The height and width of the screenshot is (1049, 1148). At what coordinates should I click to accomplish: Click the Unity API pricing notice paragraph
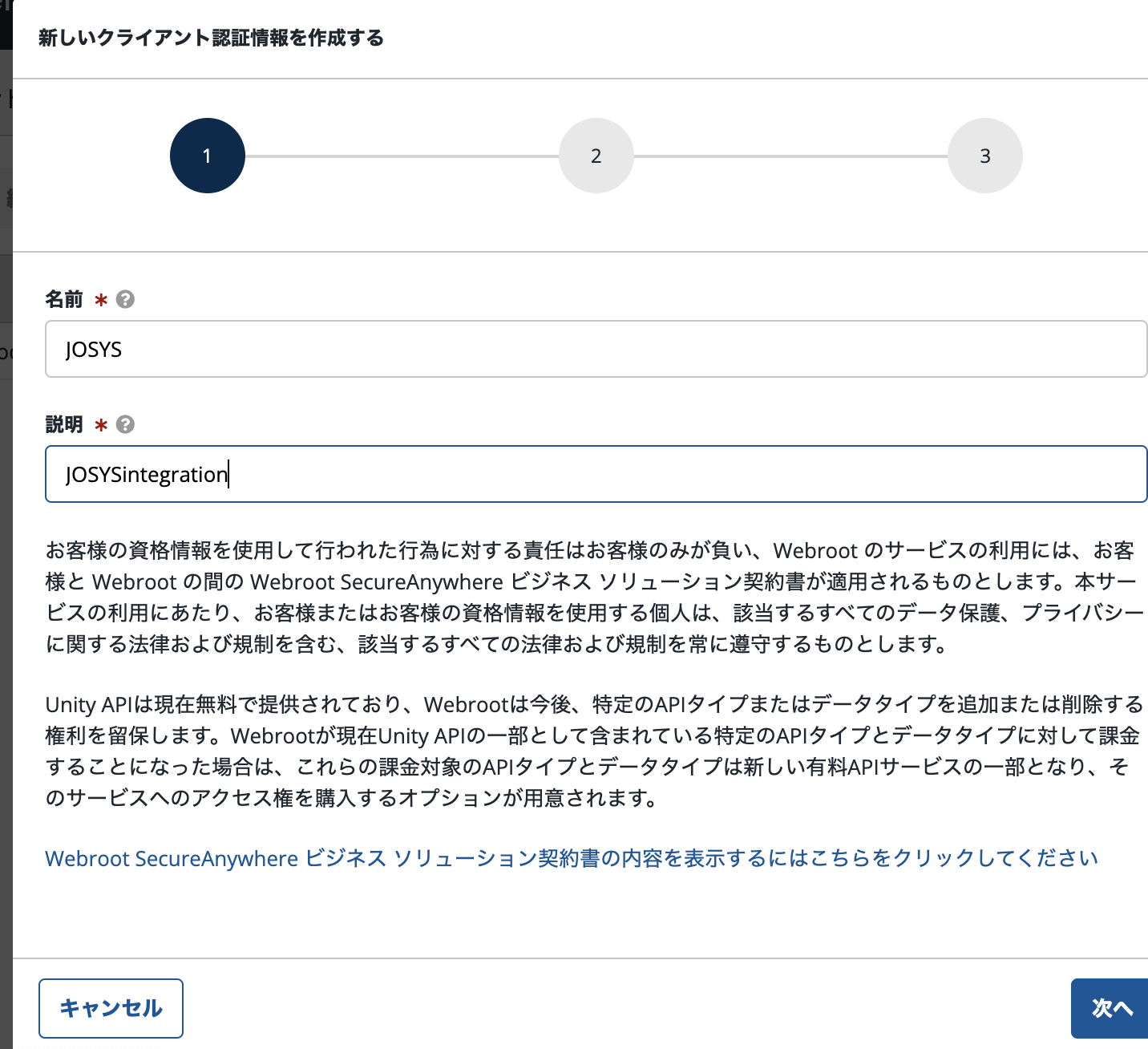point(593,751)
